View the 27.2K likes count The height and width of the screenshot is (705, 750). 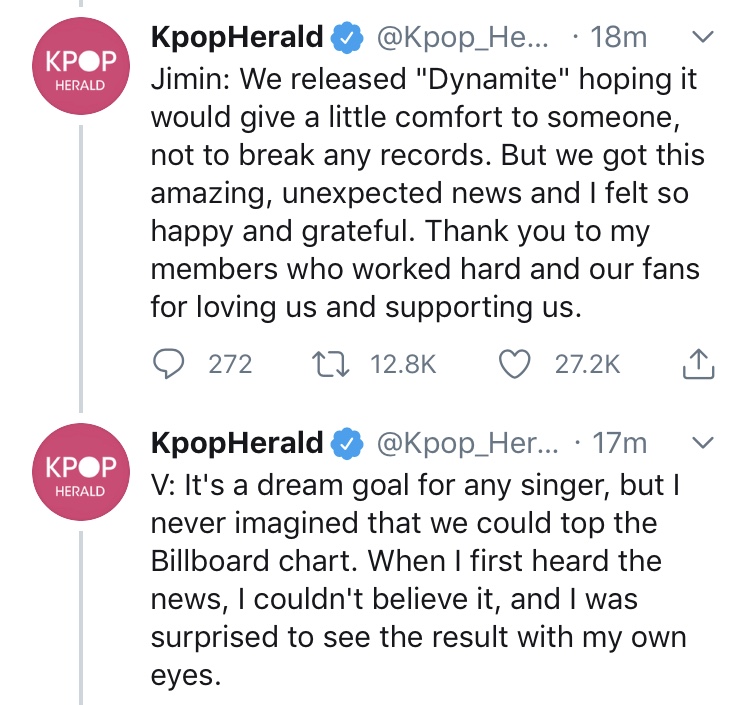pyautogui.click(x=587, y=364)
